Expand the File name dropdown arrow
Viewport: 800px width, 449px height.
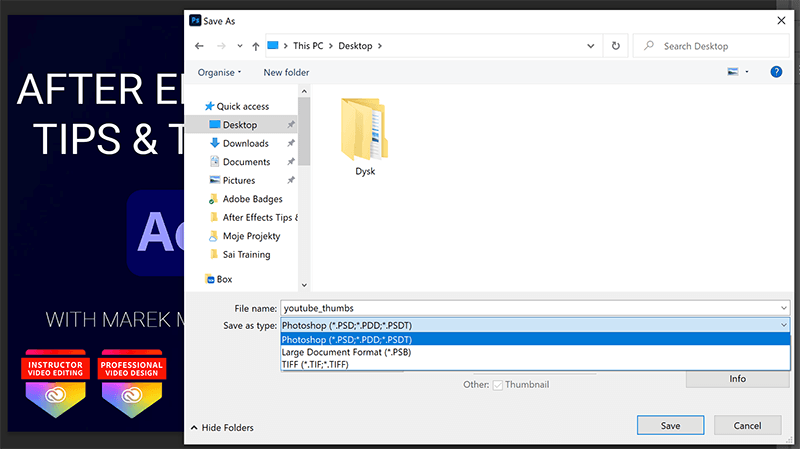pos(784,308)
